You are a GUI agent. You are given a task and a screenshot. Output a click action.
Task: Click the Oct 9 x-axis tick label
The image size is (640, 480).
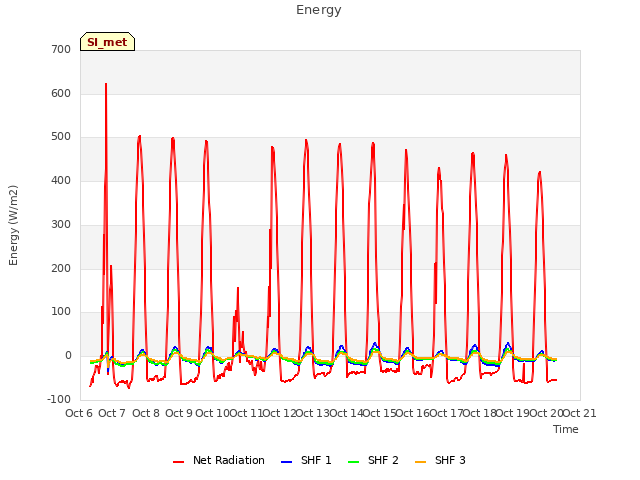[179, 413]
